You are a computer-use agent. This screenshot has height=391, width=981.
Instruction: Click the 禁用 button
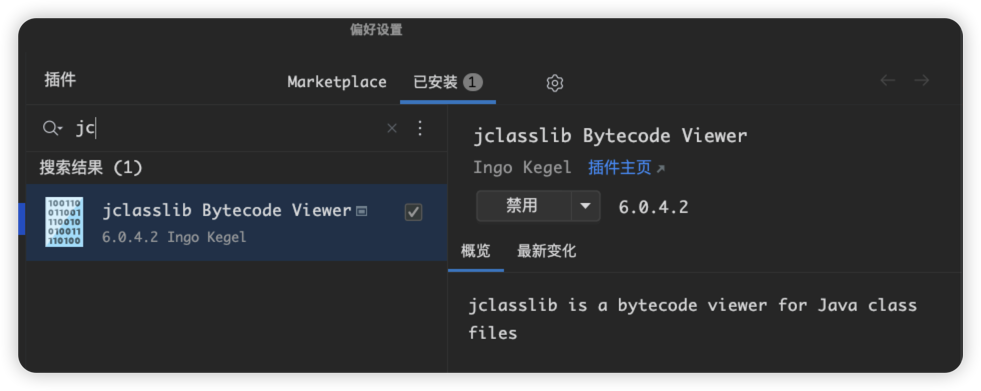[524, 206]
